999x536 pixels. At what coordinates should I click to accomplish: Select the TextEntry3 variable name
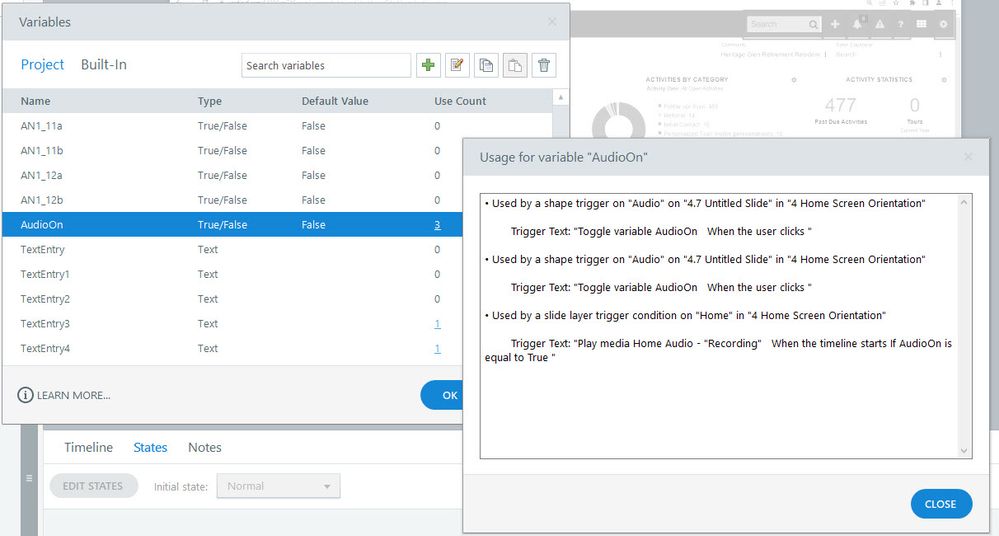tap(45, 324)
